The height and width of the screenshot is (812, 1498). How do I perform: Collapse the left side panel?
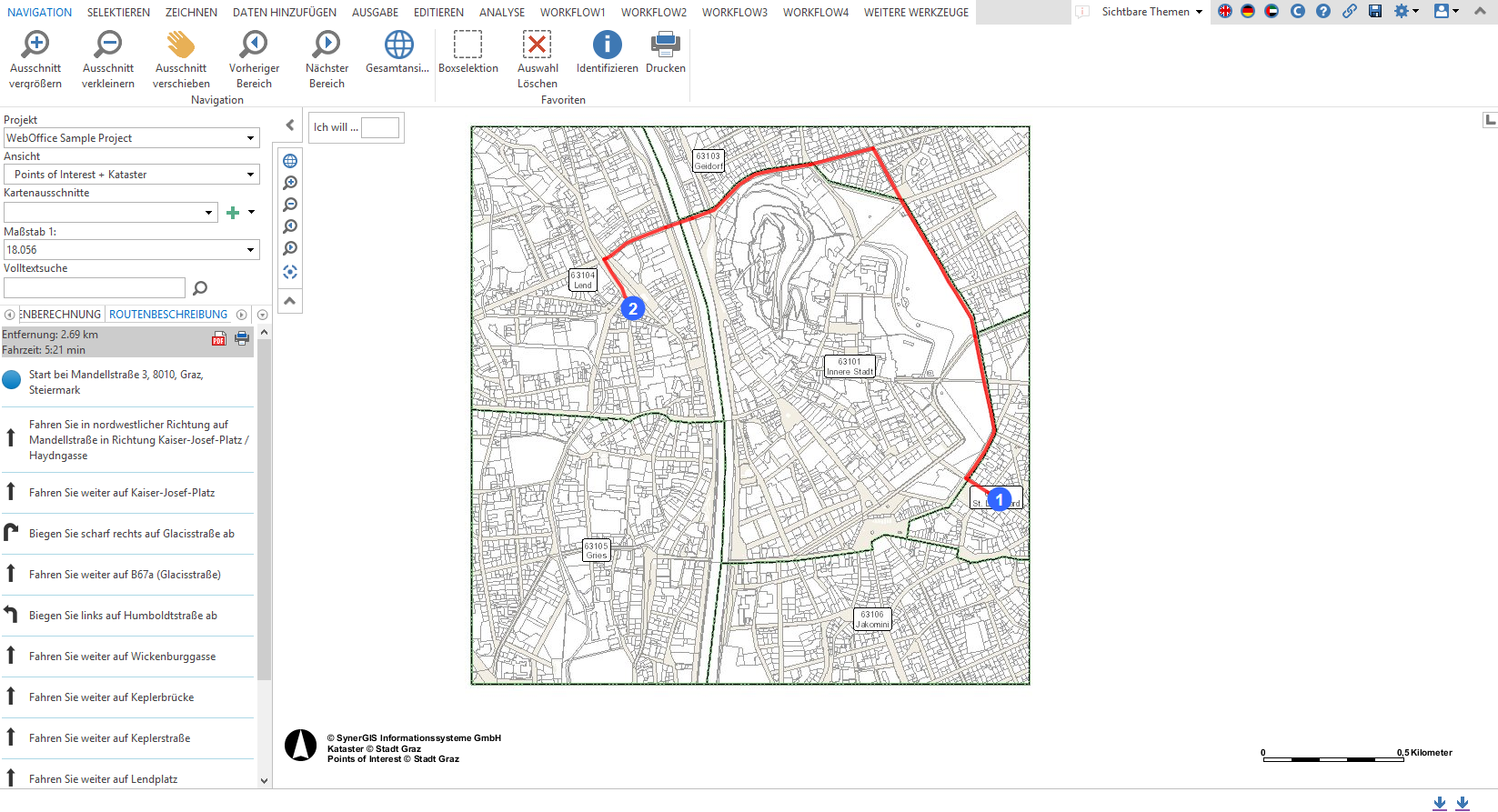pyautogui.click(x=290, y=125)
